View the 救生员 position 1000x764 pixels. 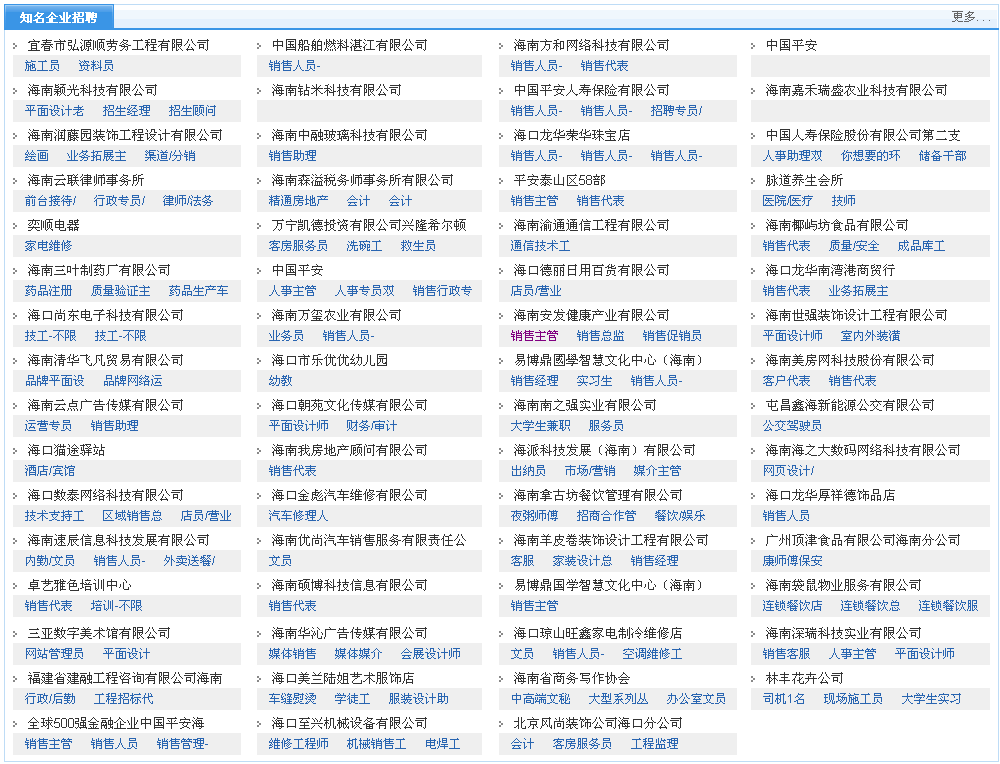[x=418, y=246]
